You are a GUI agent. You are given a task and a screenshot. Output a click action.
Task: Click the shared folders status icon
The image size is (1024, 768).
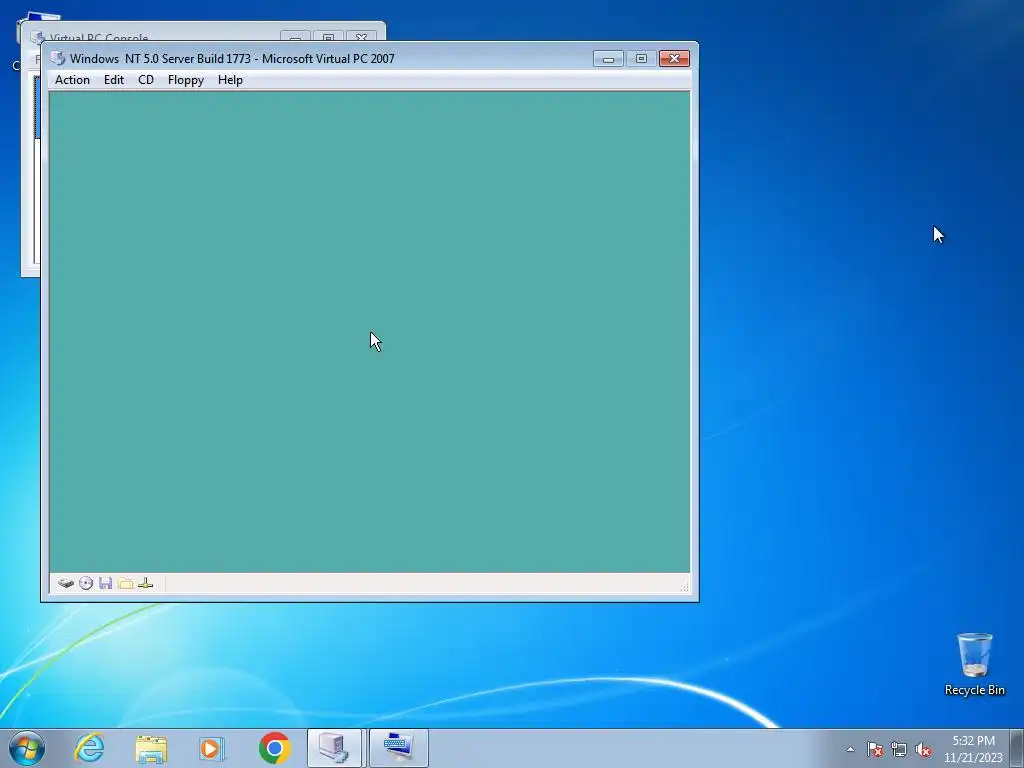125,583
